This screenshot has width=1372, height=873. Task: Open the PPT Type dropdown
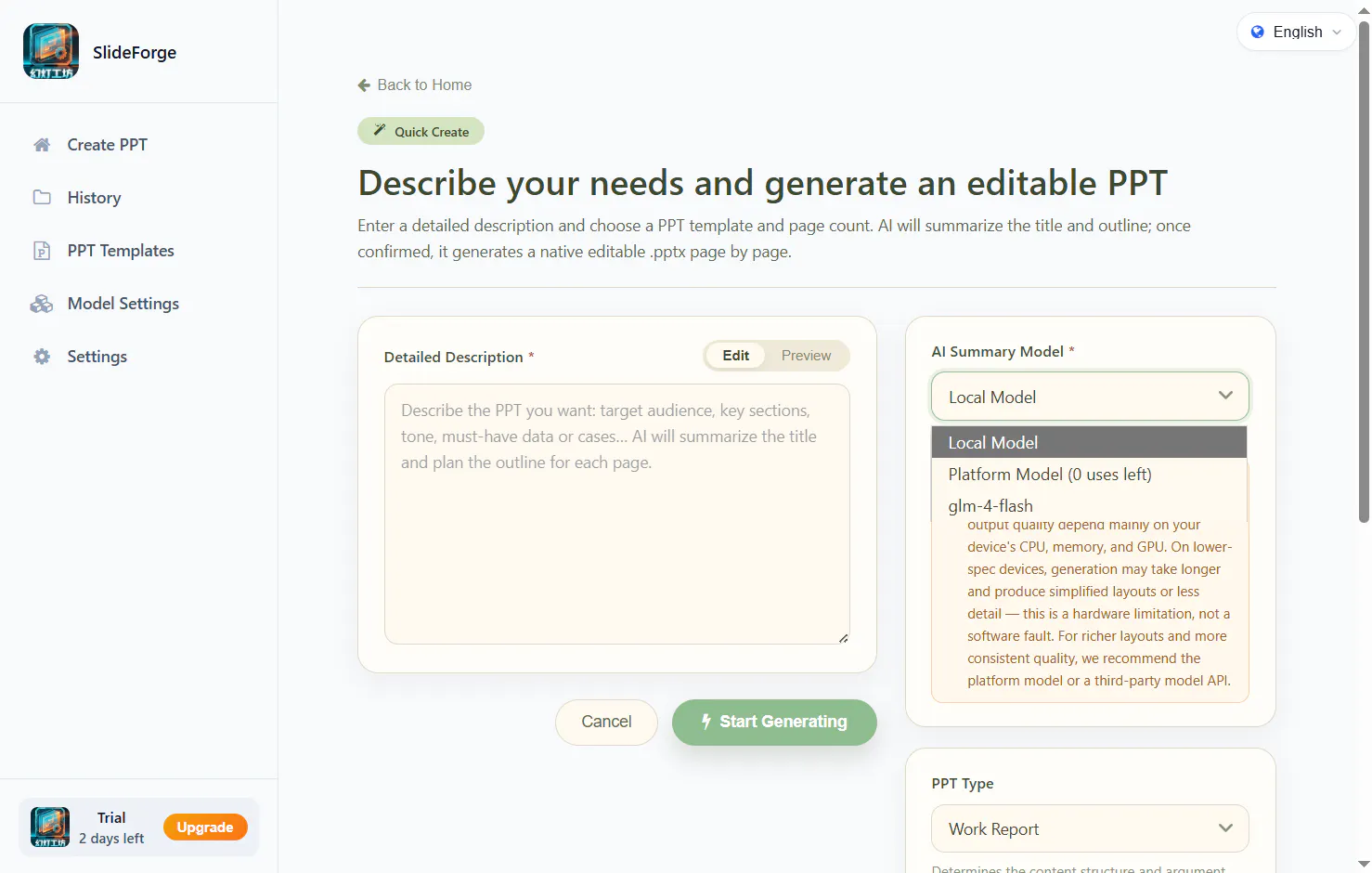point(1090,828)
